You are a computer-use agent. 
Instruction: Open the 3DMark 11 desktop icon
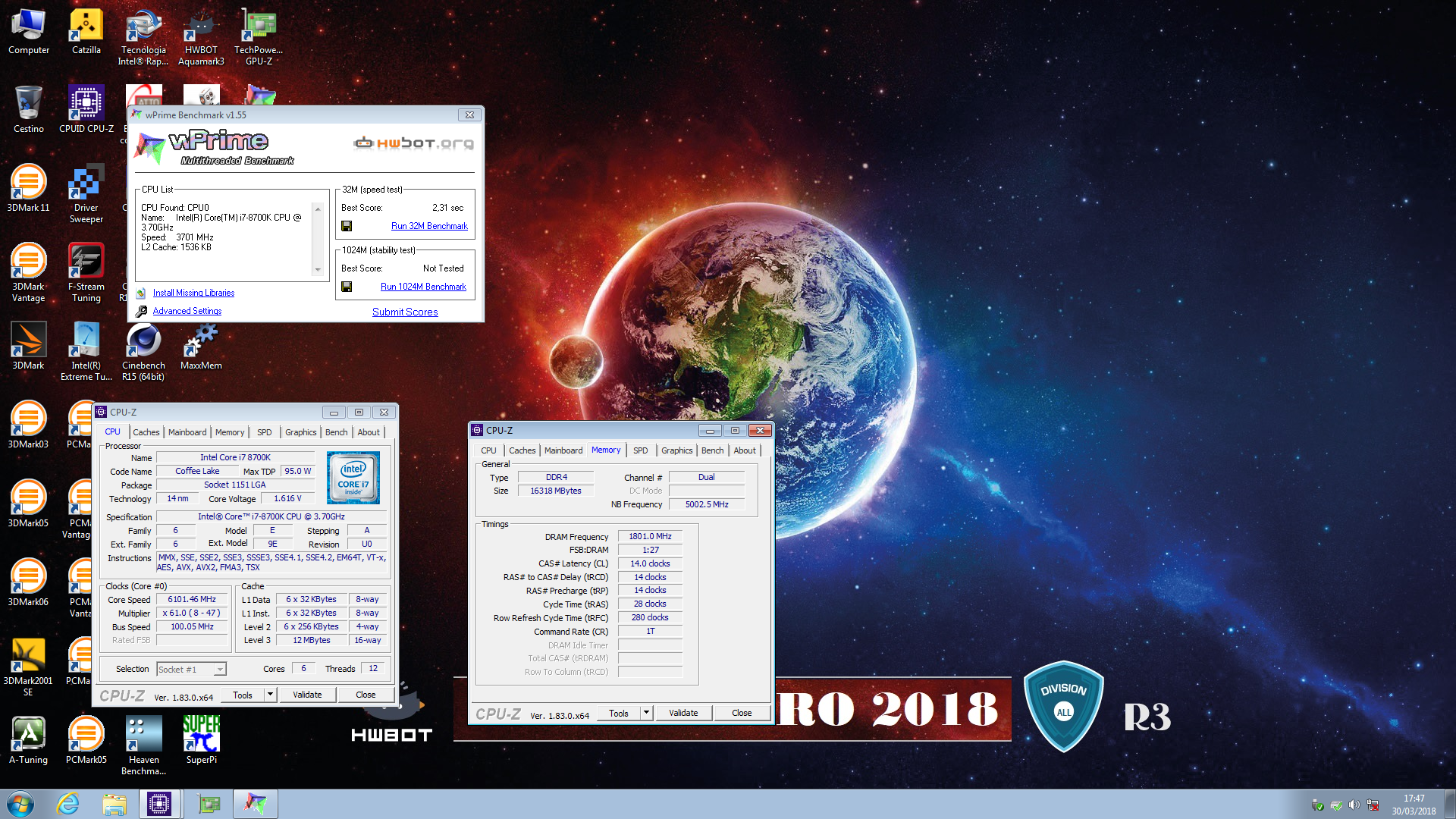click(29, 188)
